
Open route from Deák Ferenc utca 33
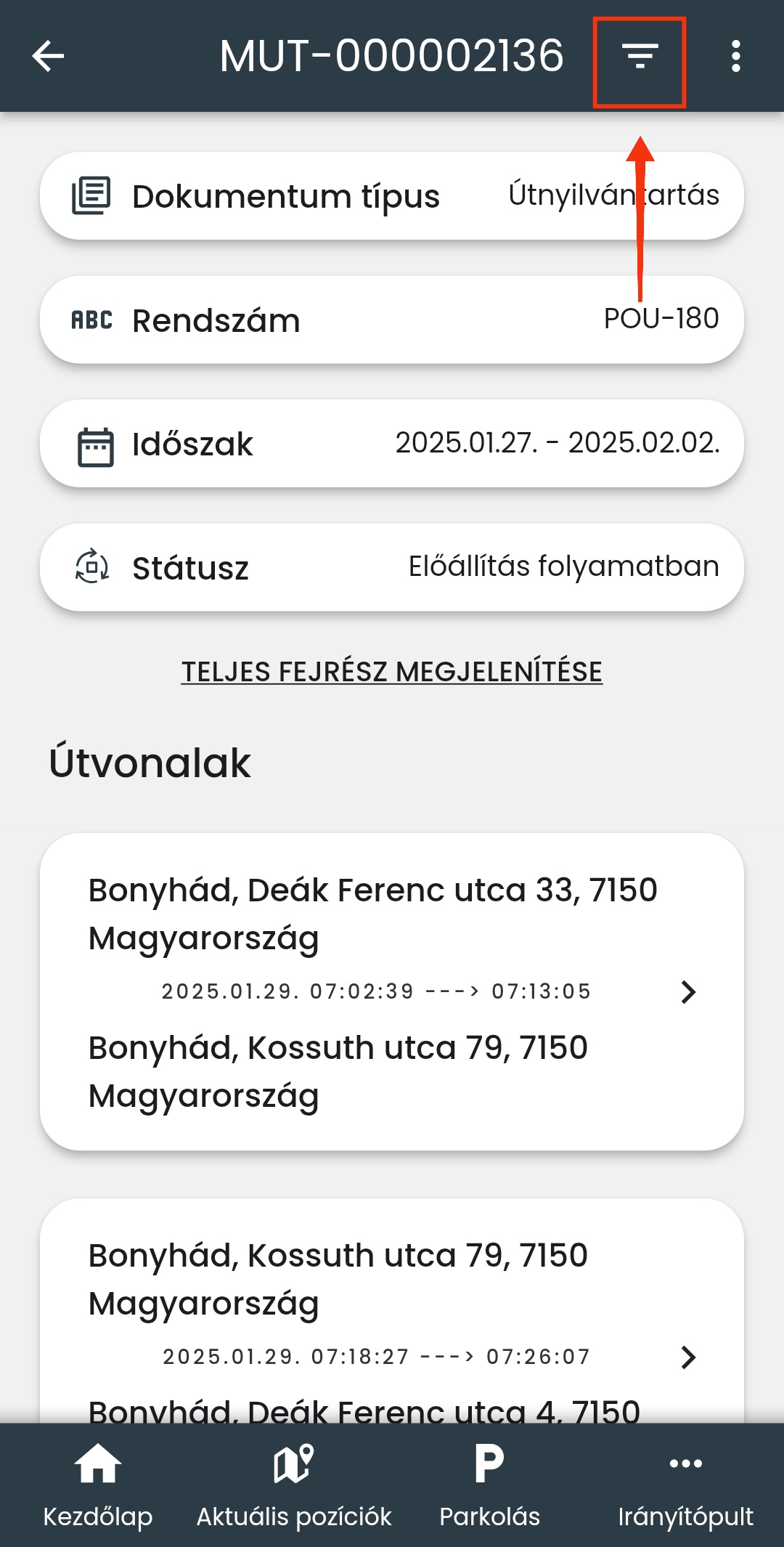coord(372,913)
